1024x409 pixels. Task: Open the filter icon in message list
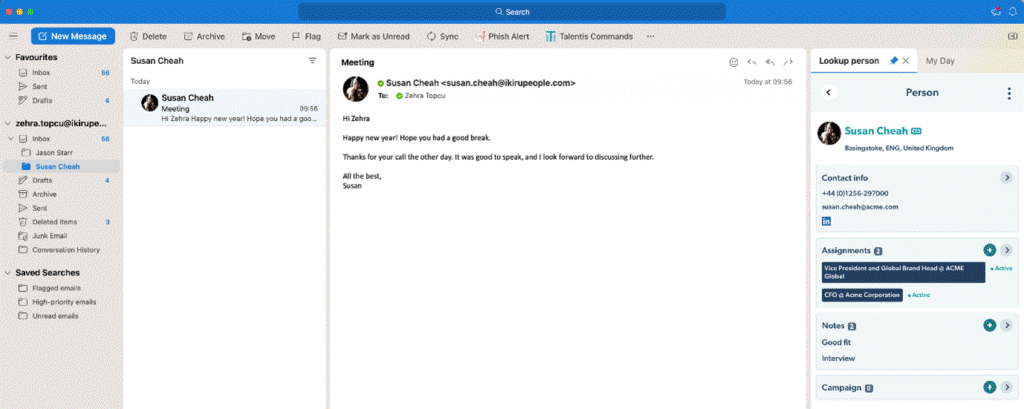click(312, 61)
